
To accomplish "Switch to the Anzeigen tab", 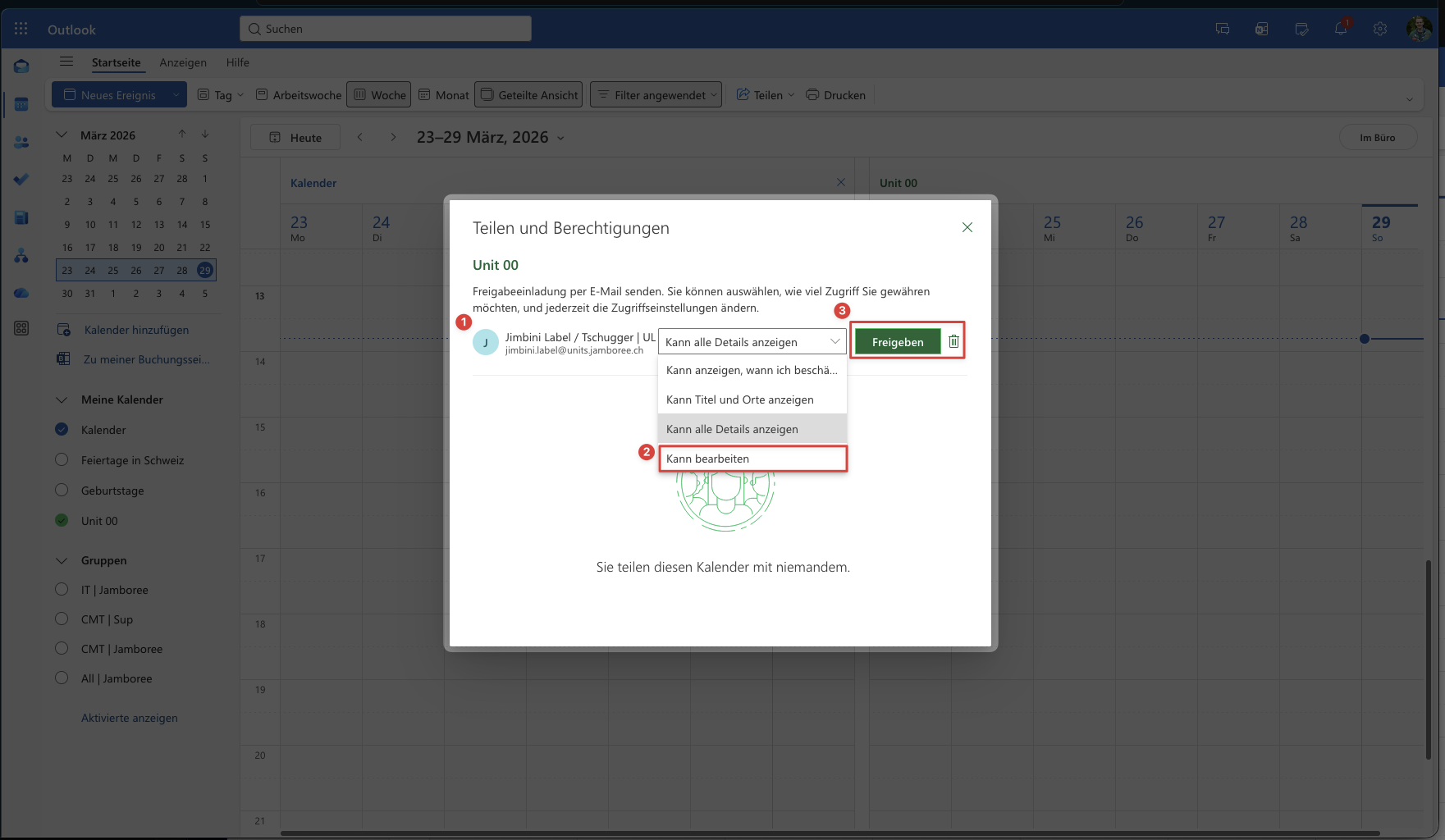I will (x=183, y=62).
